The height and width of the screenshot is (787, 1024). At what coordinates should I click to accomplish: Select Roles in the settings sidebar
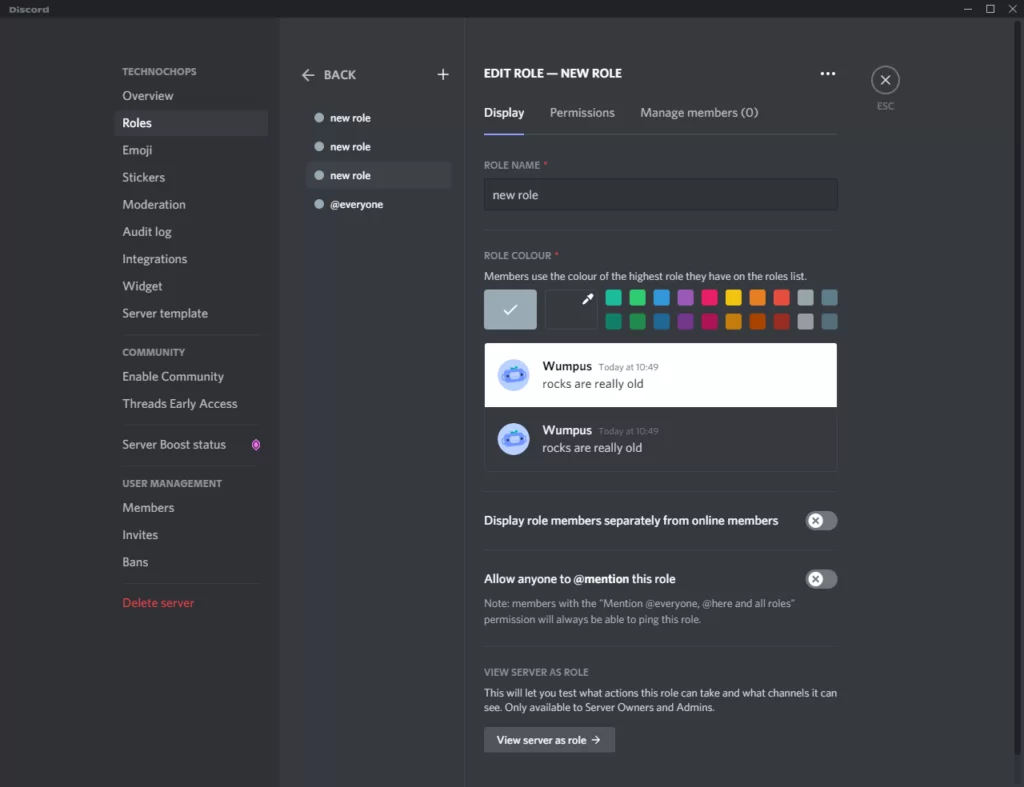click(x=191, y=123)
